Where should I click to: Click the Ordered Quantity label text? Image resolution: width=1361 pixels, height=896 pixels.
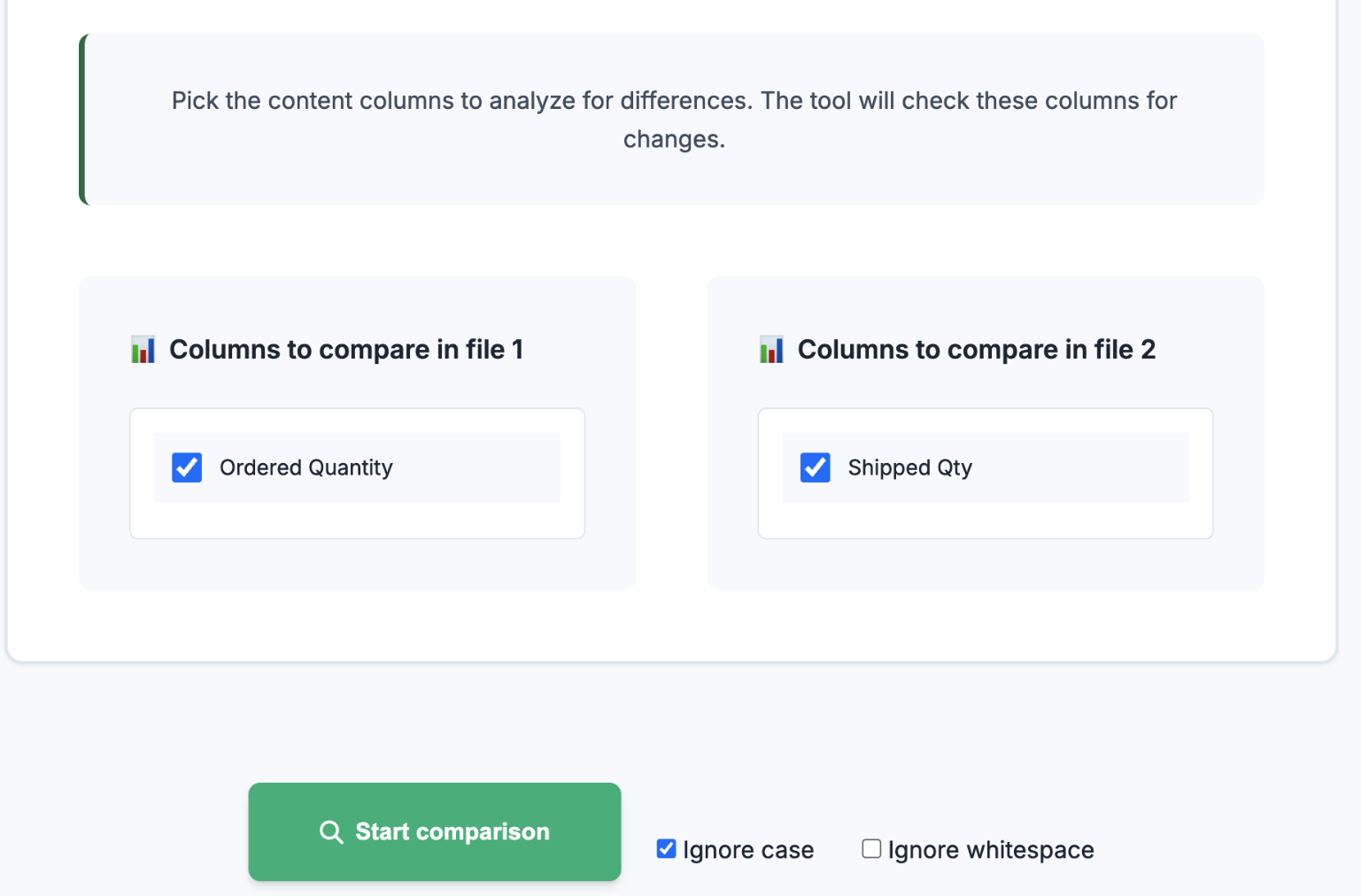coord(305,467)
